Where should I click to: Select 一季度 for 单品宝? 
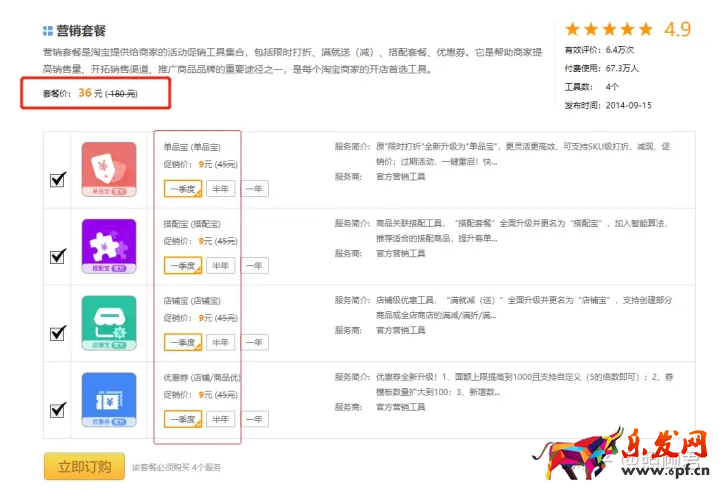click(x=183, y=189)
